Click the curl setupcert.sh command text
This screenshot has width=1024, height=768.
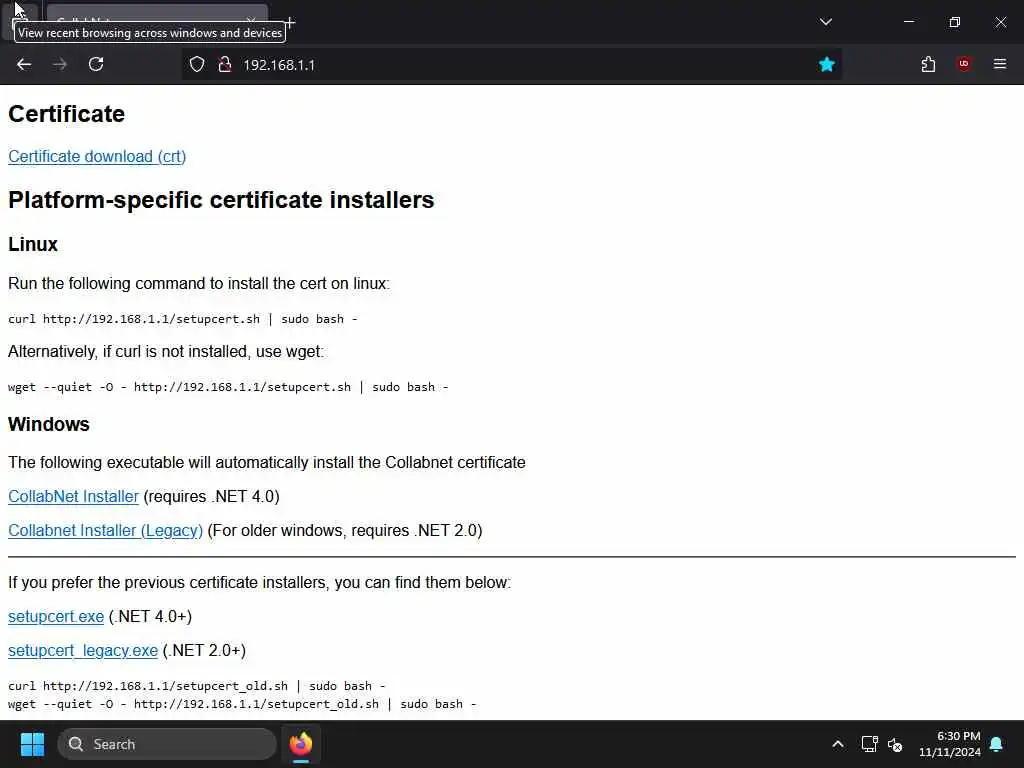click(x=183, y=319)
